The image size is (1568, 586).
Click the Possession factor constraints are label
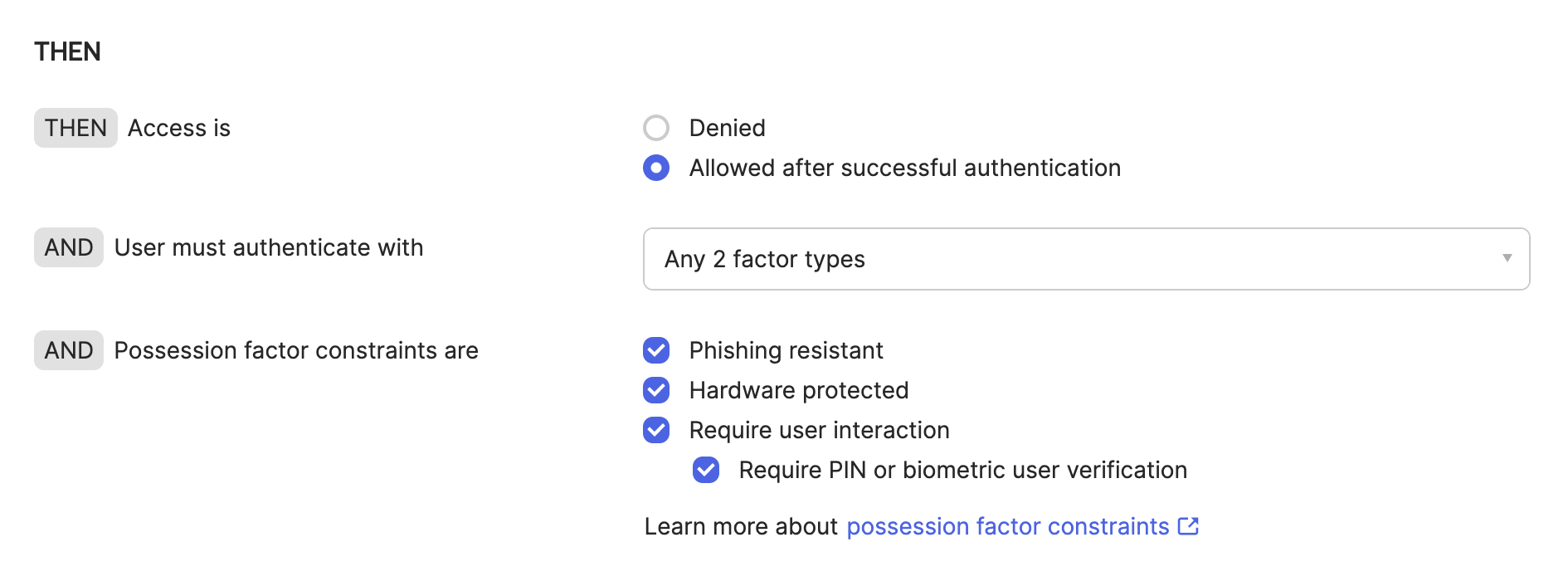[296, 350]
